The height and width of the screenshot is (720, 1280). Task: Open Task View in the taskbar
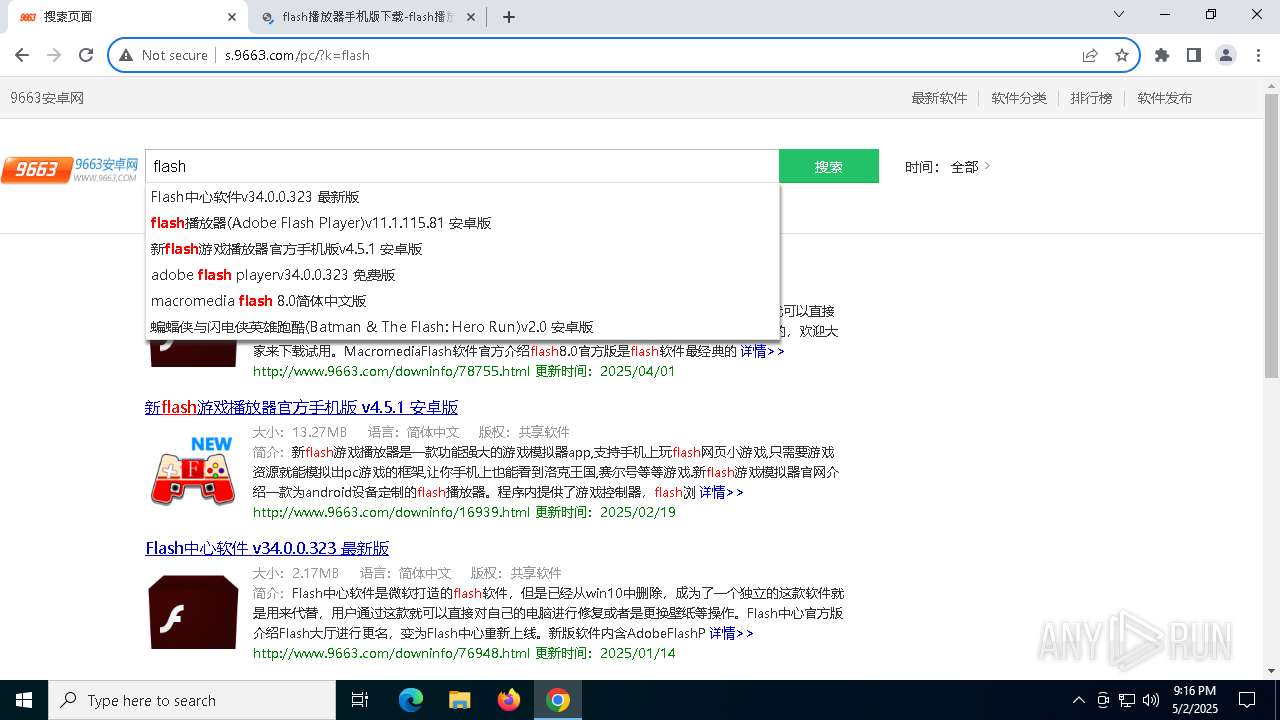coord(361,700)
